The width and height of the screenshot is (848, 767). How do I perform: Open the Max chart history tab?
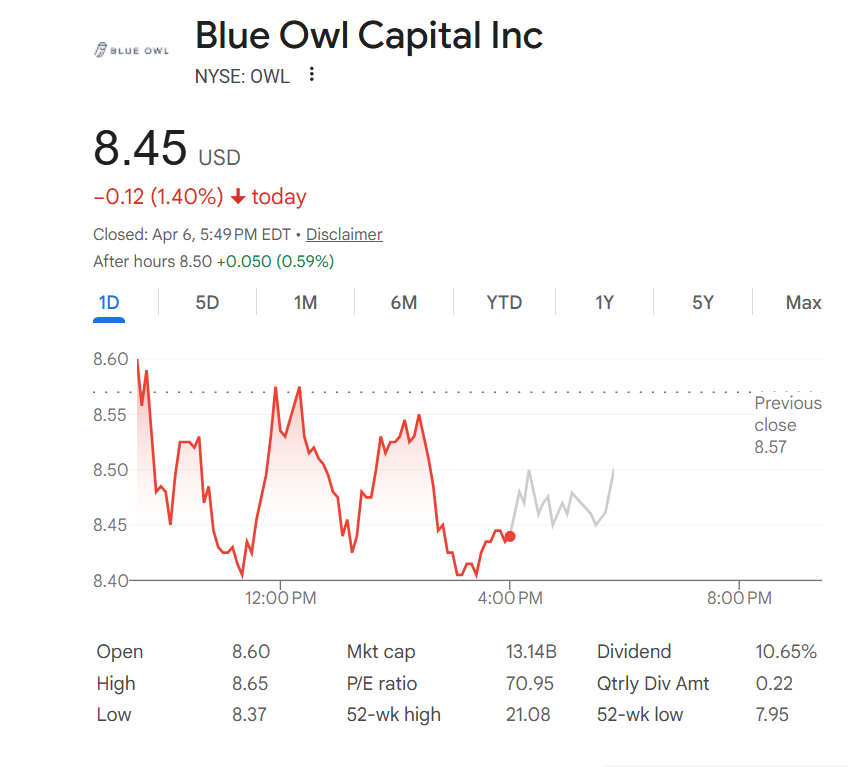tap(804, 302)
